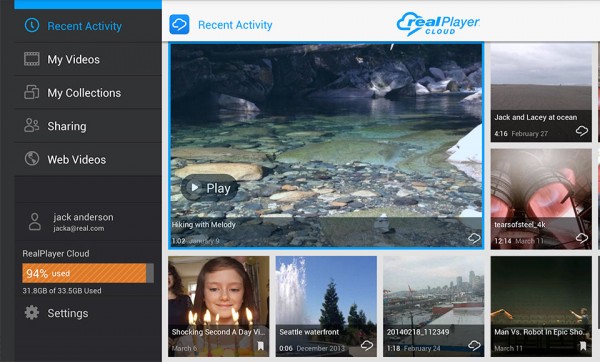Click the My Collections stacked squares icon
The width and height of the screenshot is (600, 362).
32,92
